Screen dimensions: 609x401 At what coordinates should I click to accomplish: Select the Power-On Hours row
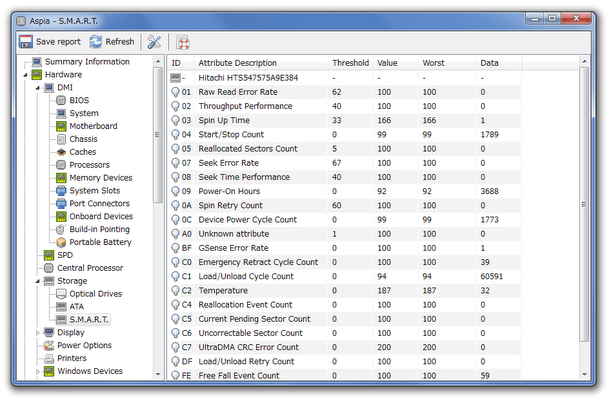pos(345,191)
